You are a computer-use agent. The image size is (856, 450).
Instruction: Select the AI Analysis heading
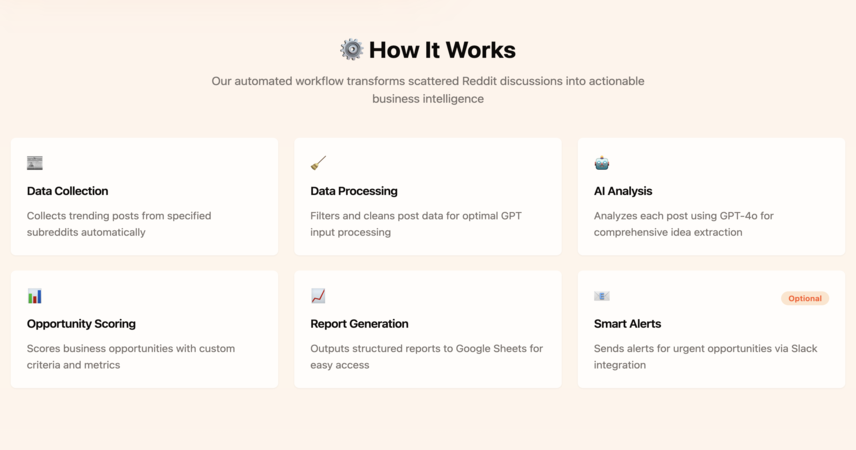tap(623, 191)
